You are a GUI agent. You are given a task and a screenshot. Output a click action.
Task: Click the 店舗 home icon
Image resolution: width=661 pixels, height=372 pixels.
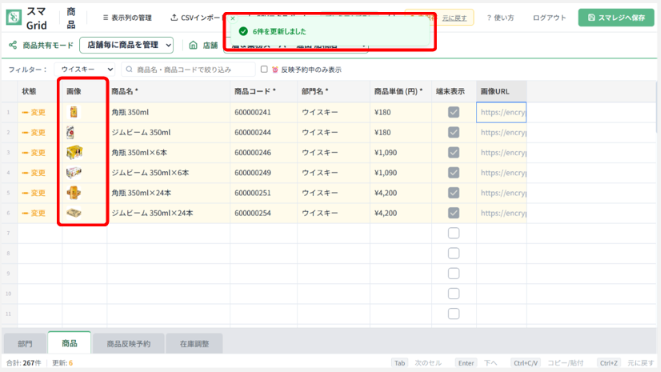(193, 45)
